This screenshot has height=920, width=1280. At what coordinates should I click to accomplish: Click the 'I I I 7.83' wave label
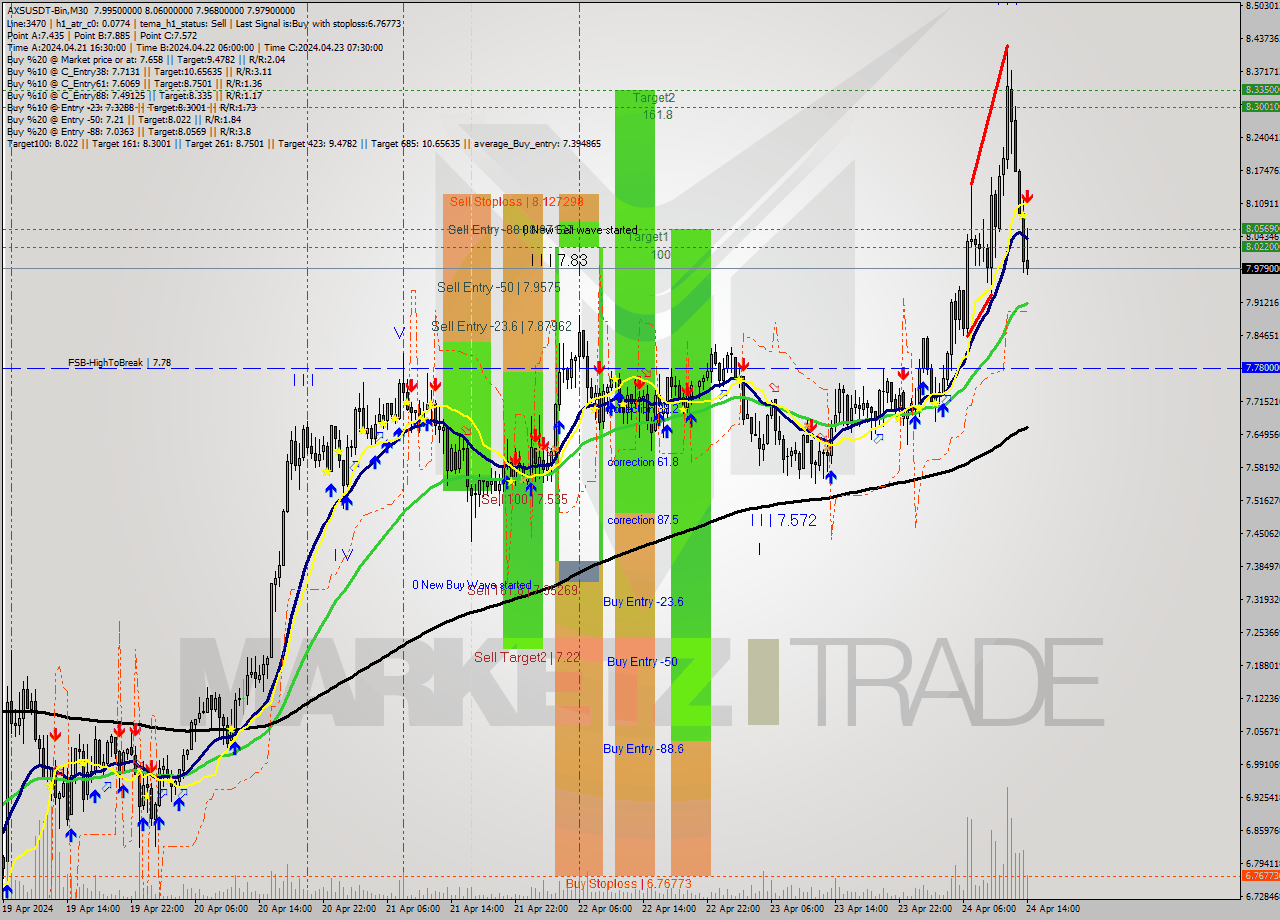[x=559, y=259]
